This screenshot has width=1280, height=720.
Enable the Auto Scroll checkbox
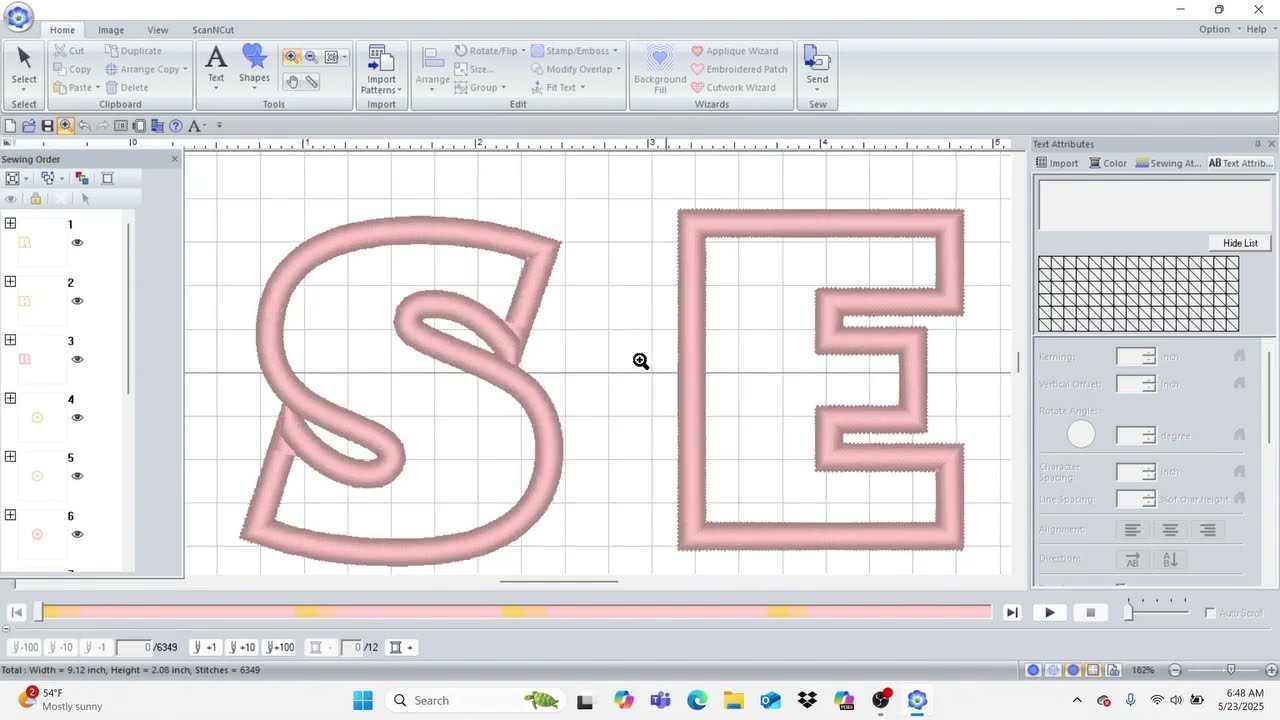pos(1210,613)
